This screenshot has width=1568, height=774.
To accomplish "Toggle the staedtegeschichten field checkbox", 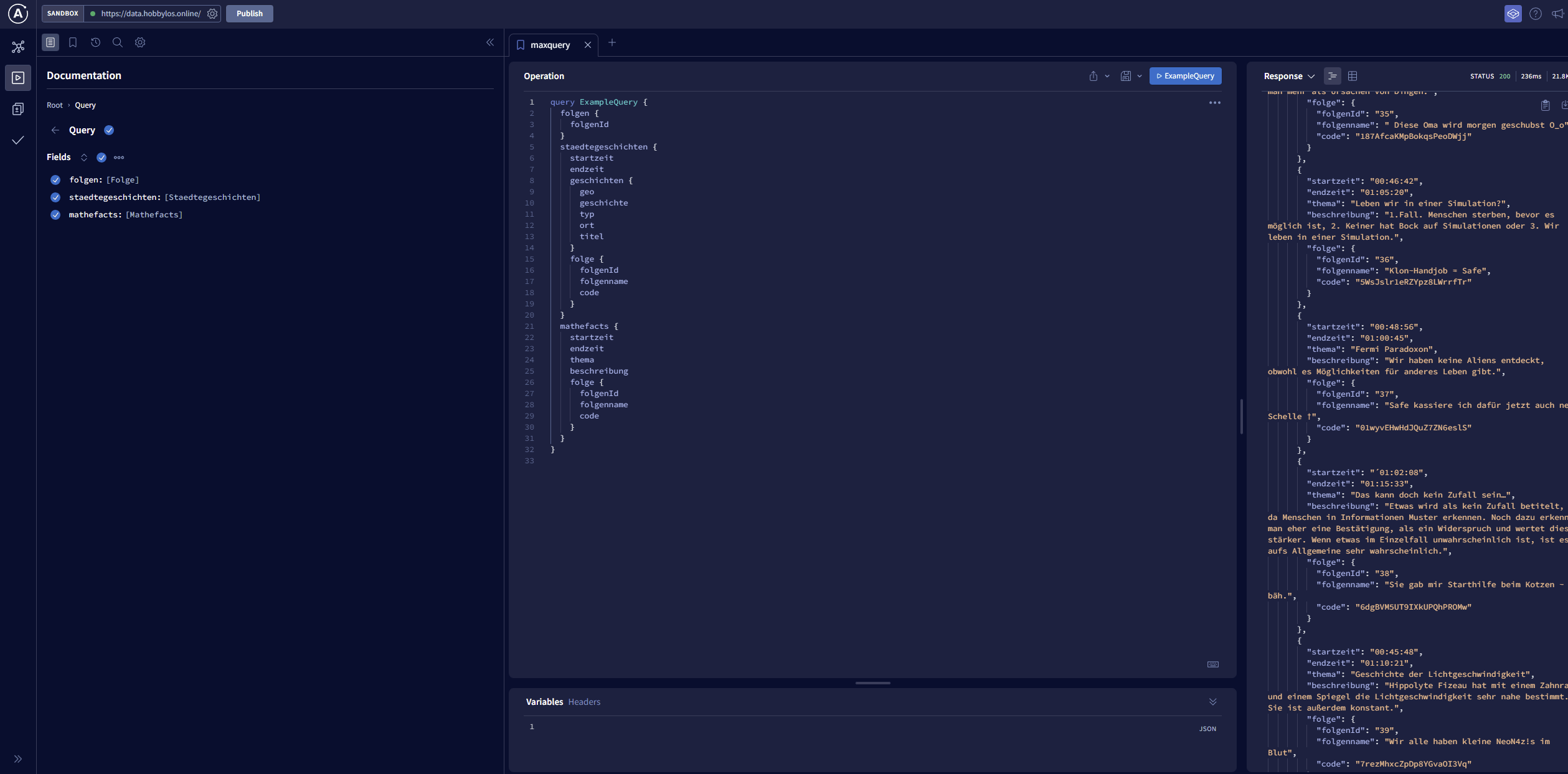I will [x=55, y=197].
